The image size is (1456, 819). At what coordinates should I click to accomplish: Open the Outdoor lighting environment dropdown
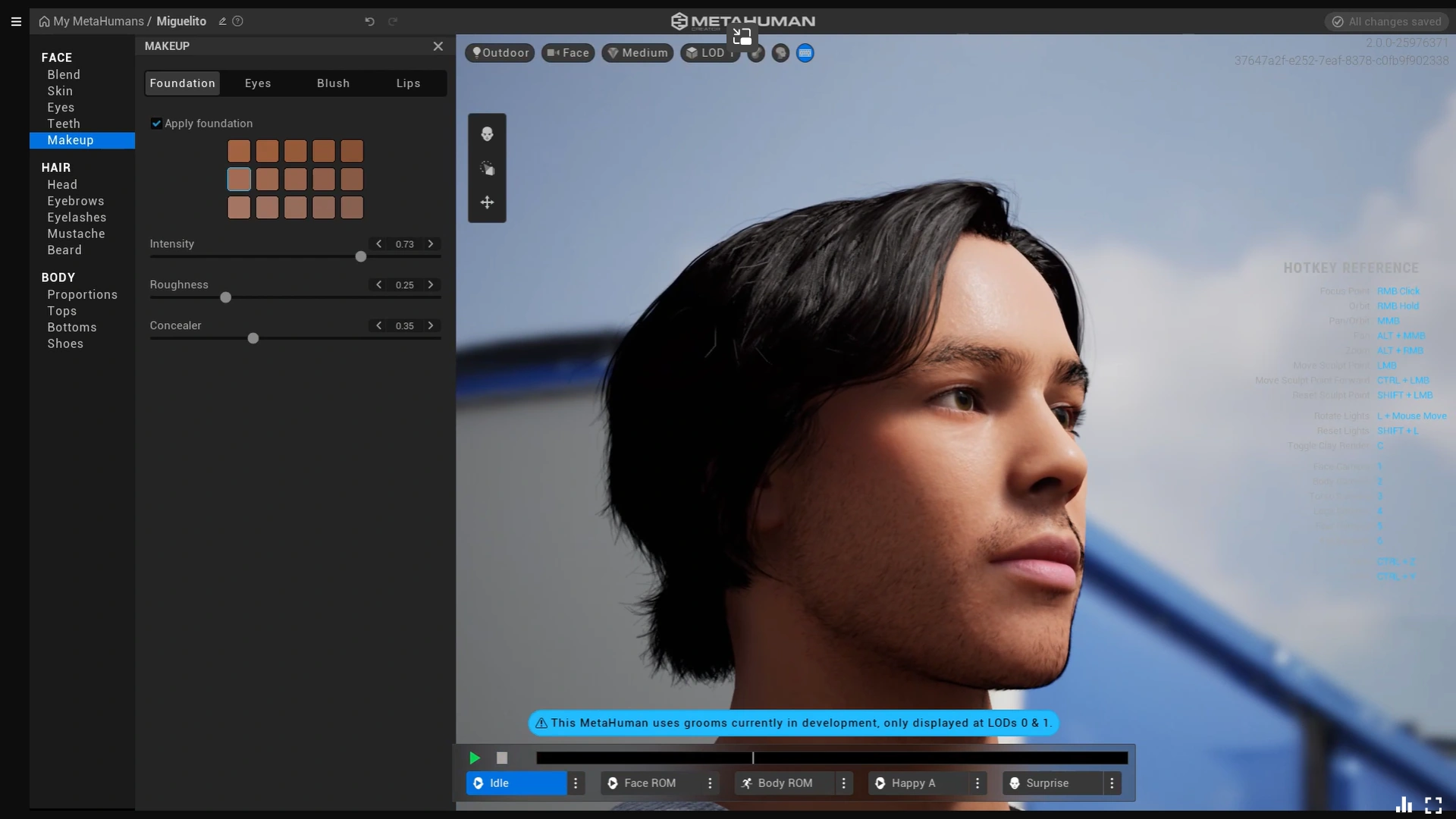[x=500, y=53]
